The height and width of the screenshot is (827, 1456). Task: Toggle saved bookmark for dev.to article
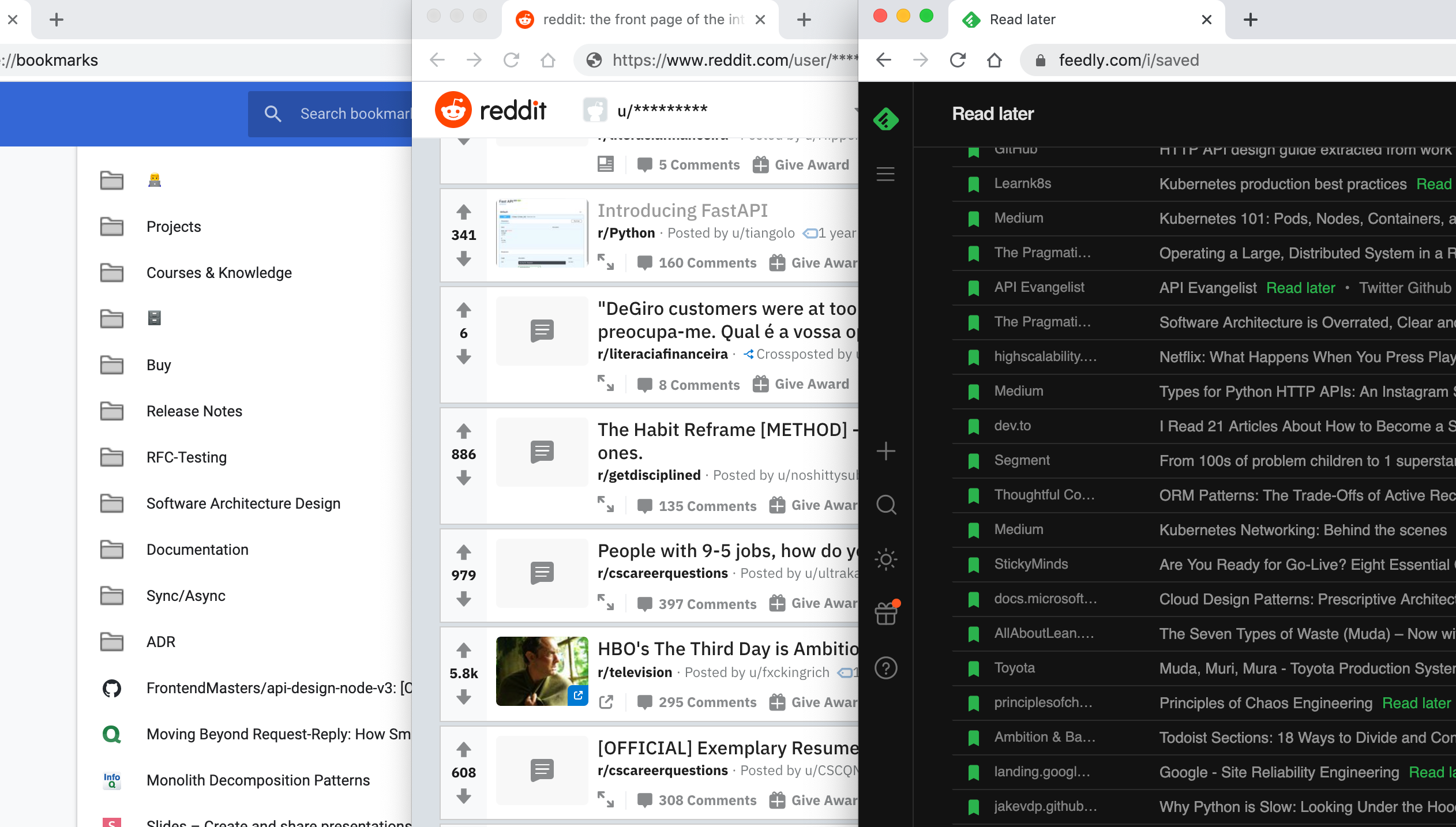(974, 426)
